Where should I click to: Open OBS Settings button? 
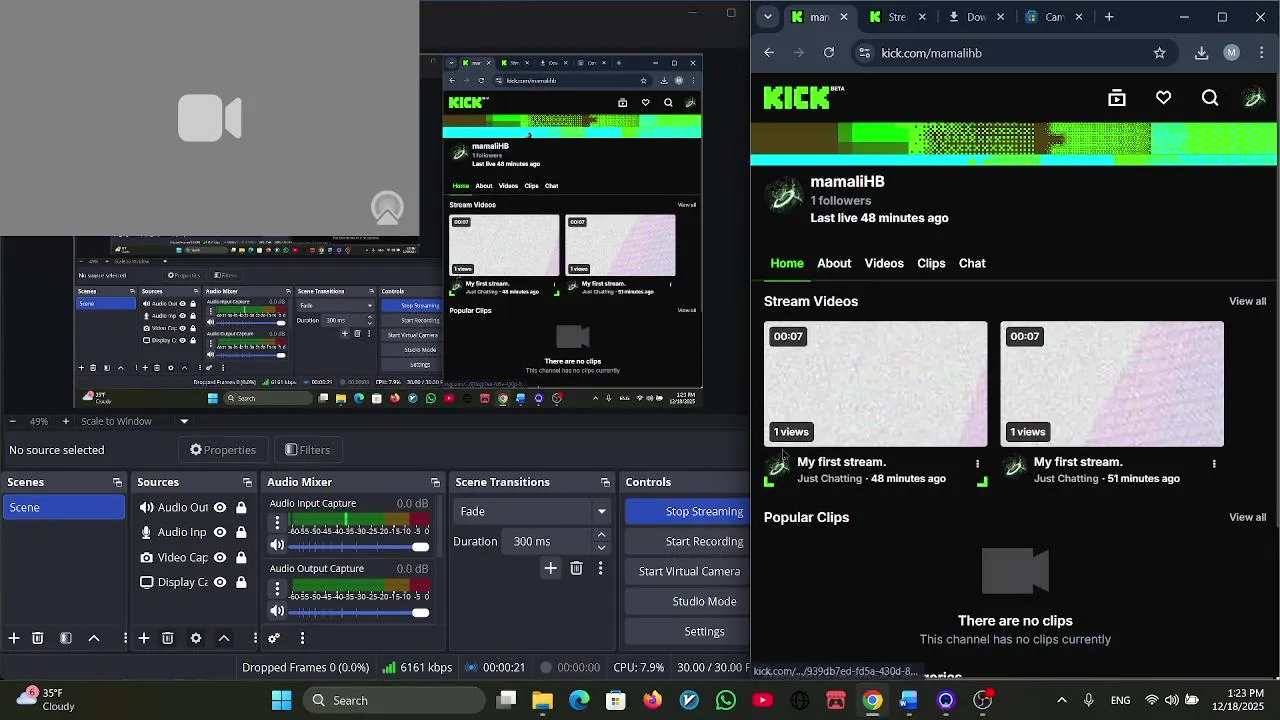click(688, 631)
